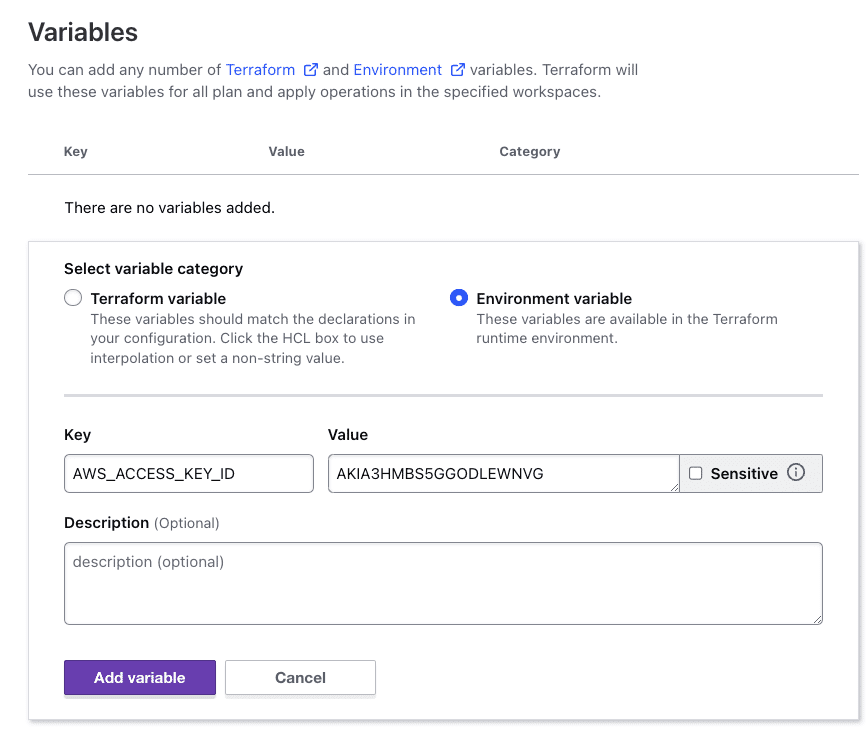Click the Key field containing AWS_ACCESS_KEY_ID
This screenshot has height=737, width=867.
189,473
